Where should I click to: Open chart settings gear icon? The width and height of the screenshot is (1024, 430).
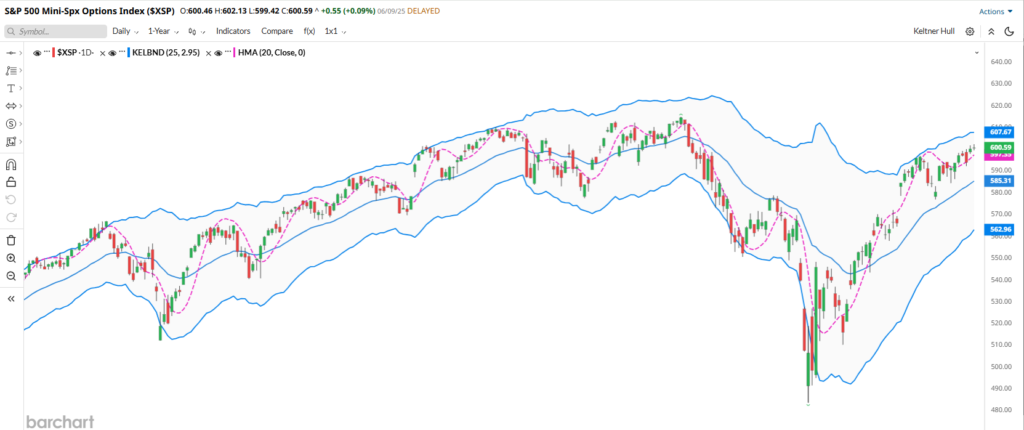[969, 31]
